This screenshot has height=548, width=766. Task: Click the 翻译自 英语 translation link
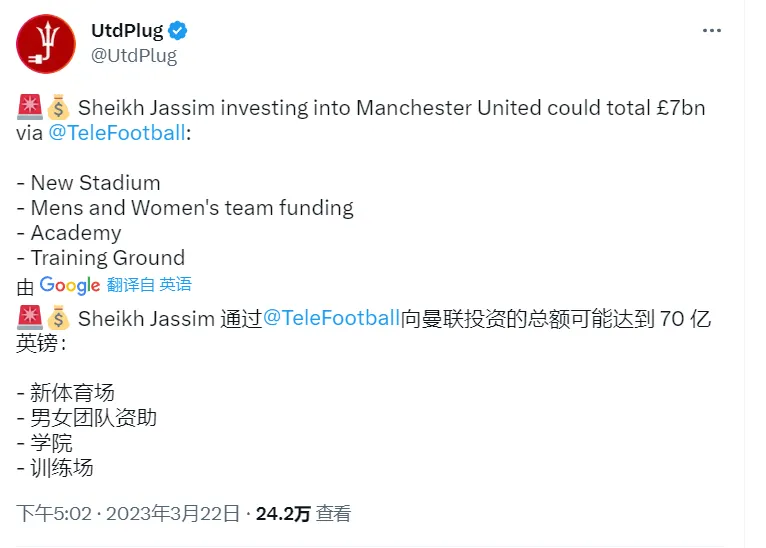pyautogui.click(x=149, y=284)
